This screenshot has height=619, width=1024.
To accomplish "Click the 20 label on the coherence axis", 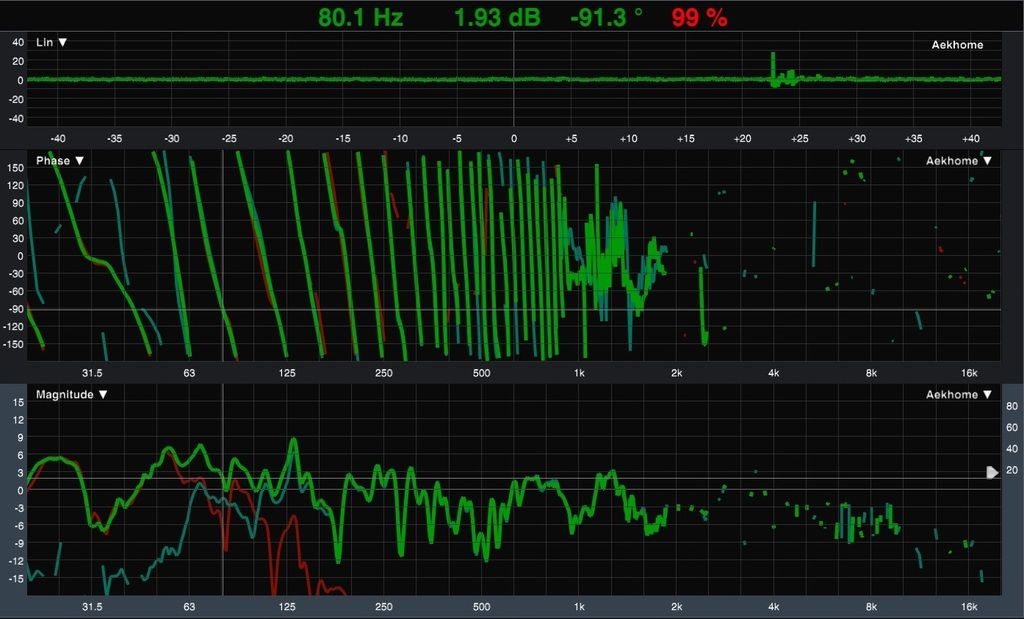I will (x=1012, y=470).
